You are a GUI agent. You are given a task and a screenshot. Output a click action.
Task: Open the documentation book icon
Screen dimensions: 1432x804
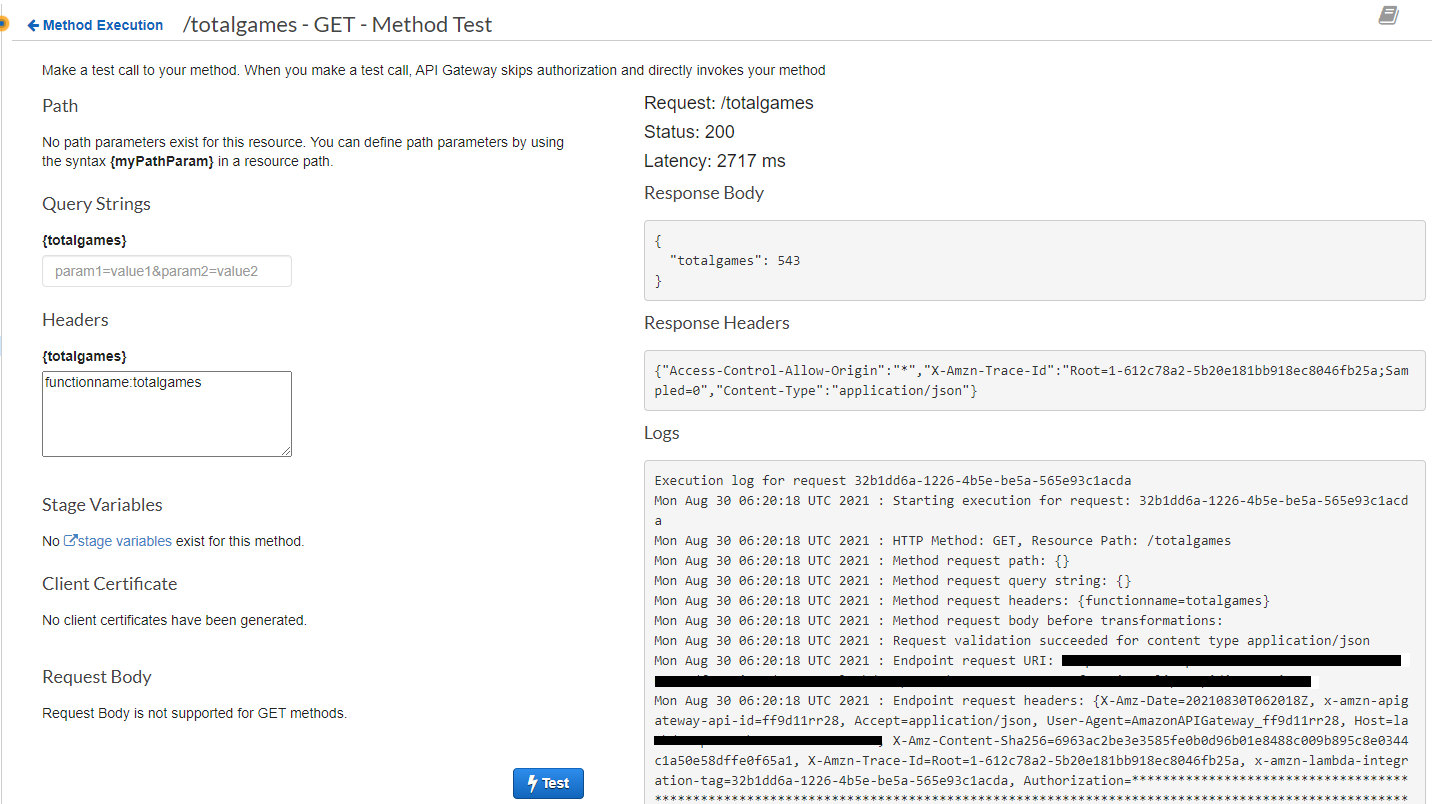point(1388,15)
